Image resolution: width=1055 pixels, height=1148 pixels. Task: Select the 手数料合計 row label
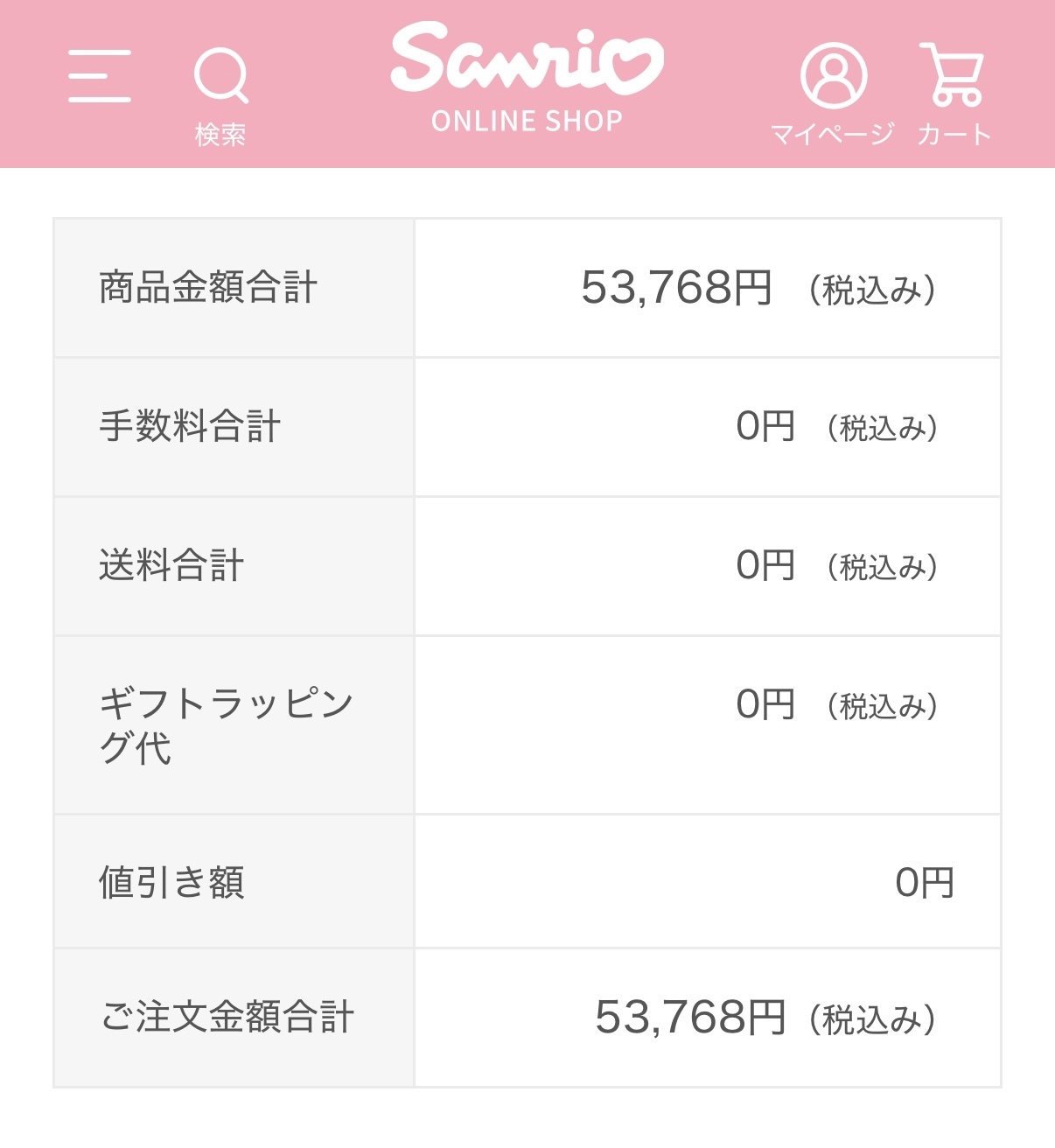tap(190, 427)
